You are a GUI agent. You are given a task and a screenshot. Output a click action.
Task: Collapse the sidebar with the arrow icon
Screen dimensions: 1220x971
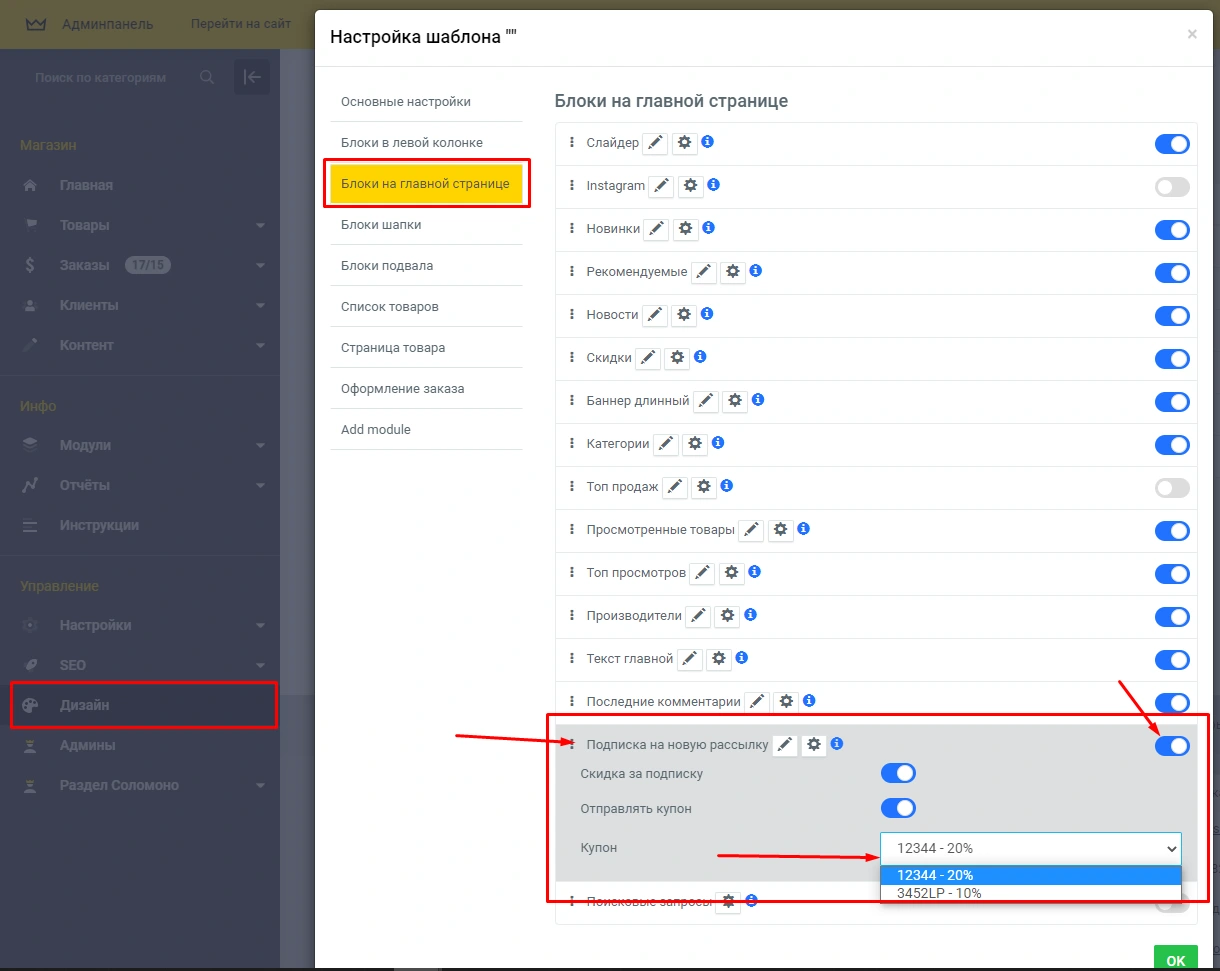click(251, 77)
